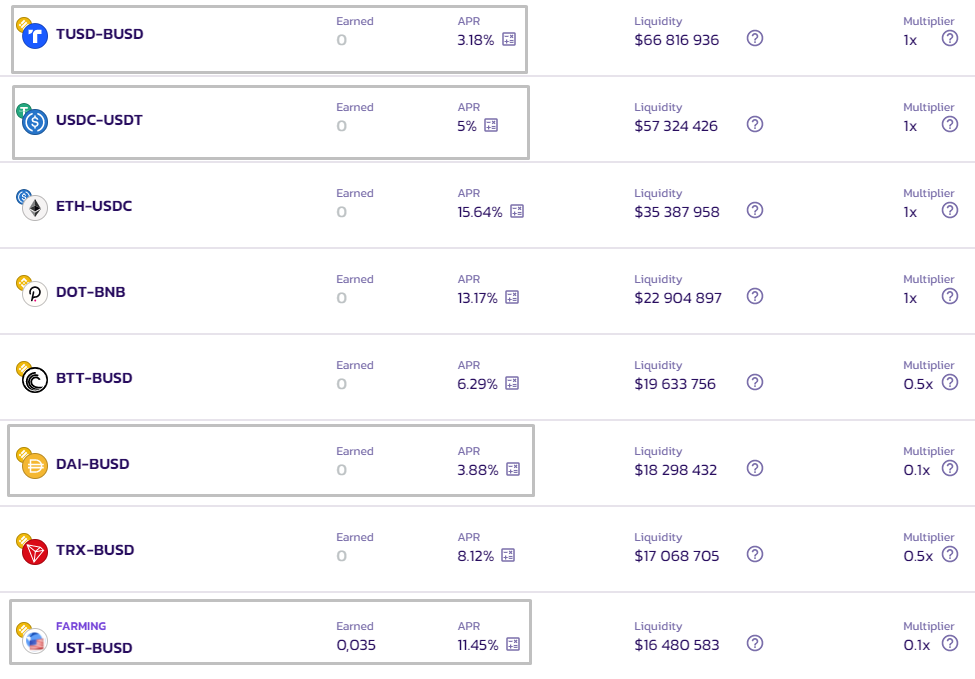
Task: Click the ETH-USDC pair name
Action: click(94, 206)
